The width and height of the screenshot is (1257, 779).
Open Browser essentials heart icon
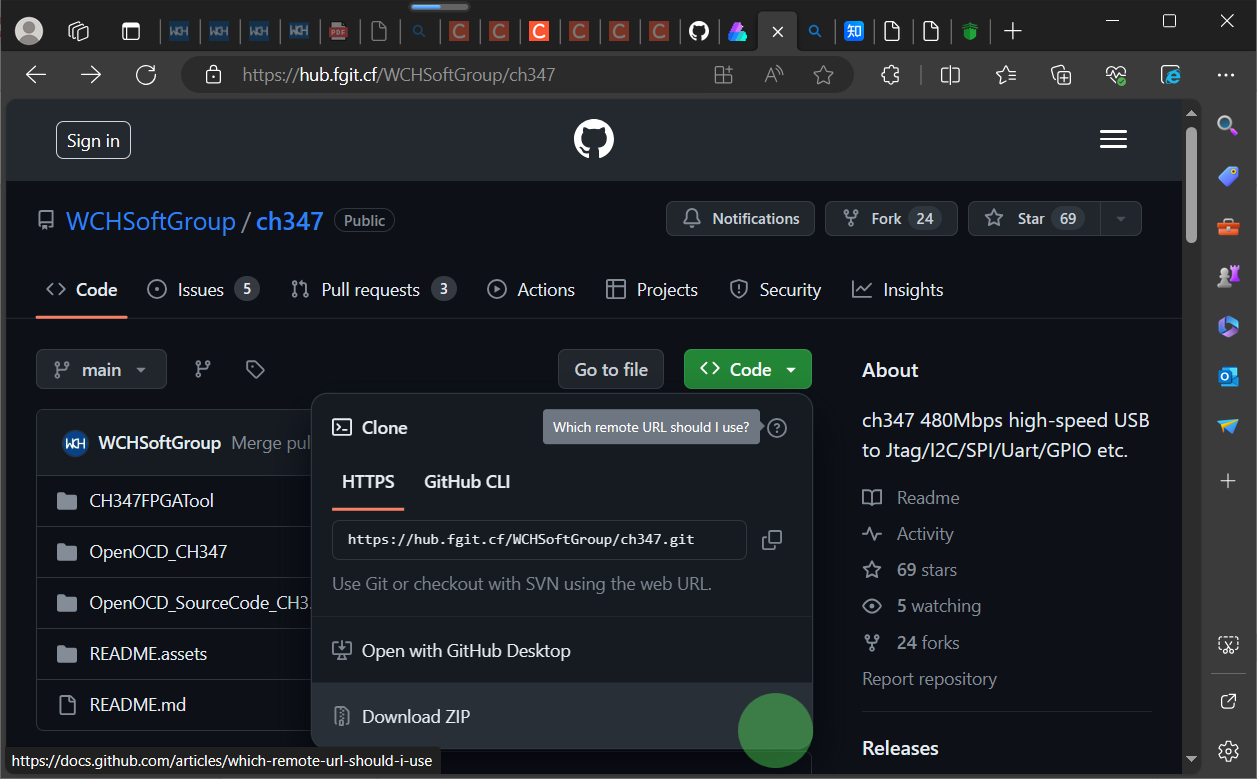click(1116, 75)
